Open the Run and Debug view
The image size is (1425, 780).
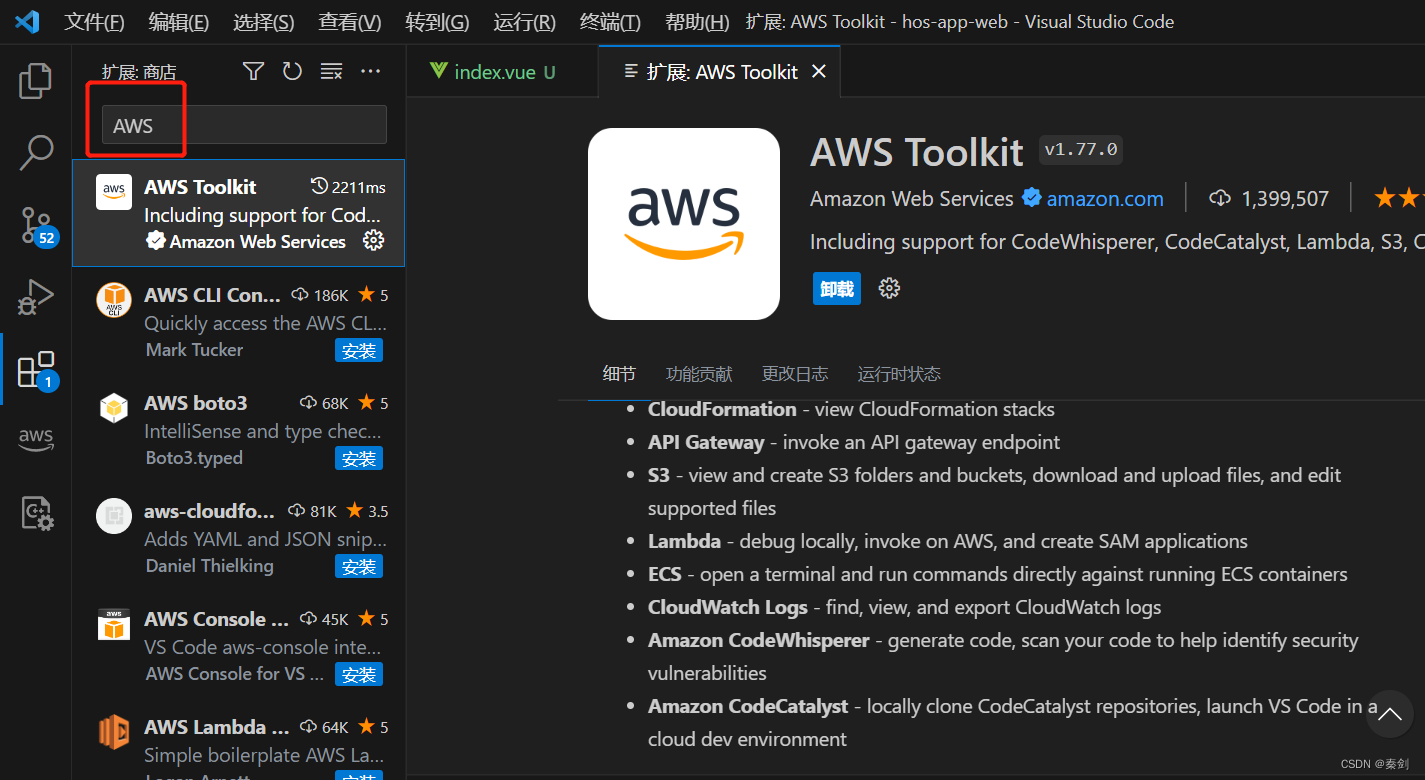pos(36,296)
